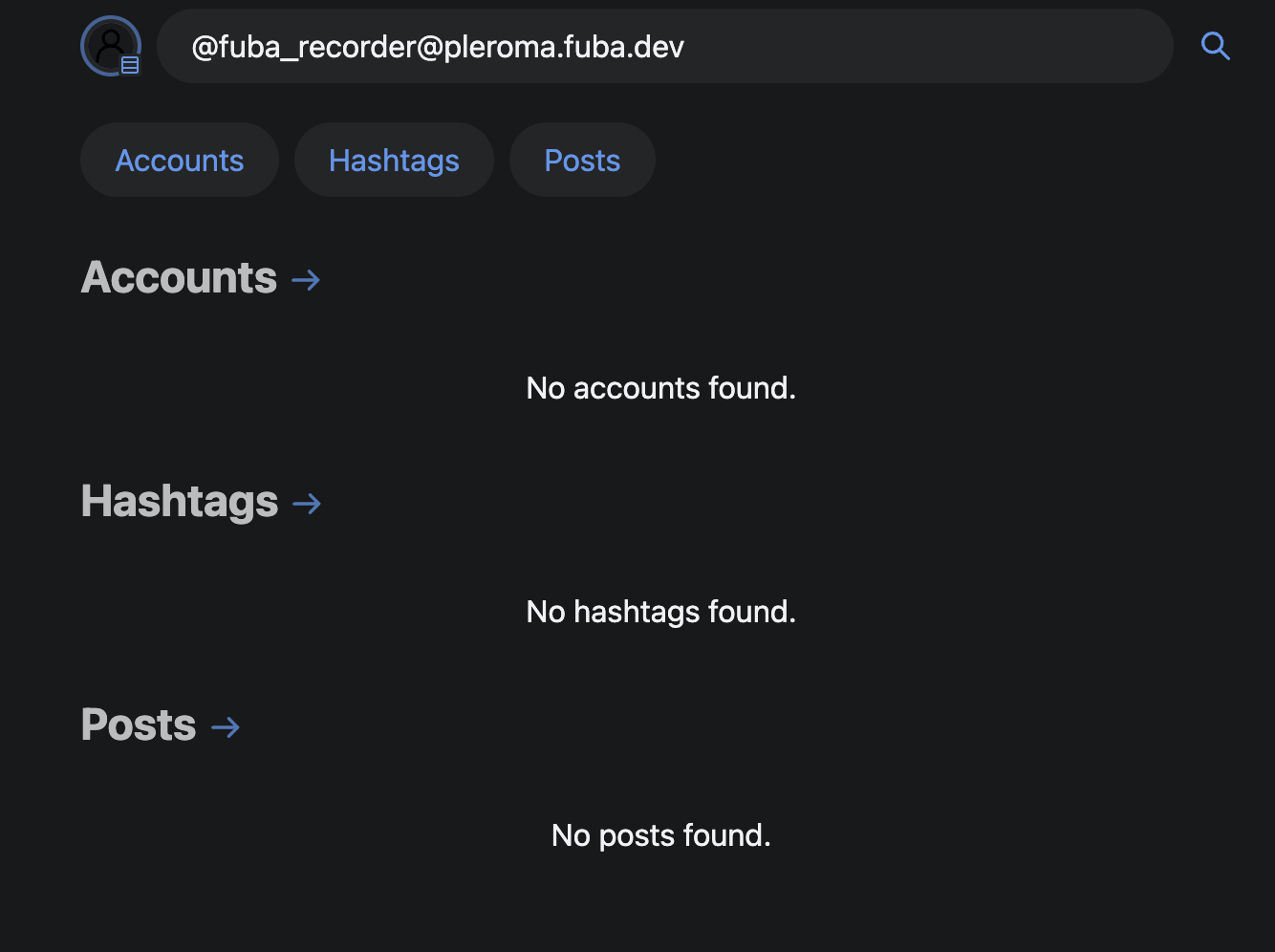Click the 'No hashtags found.' message

click(x=661, y=612)
